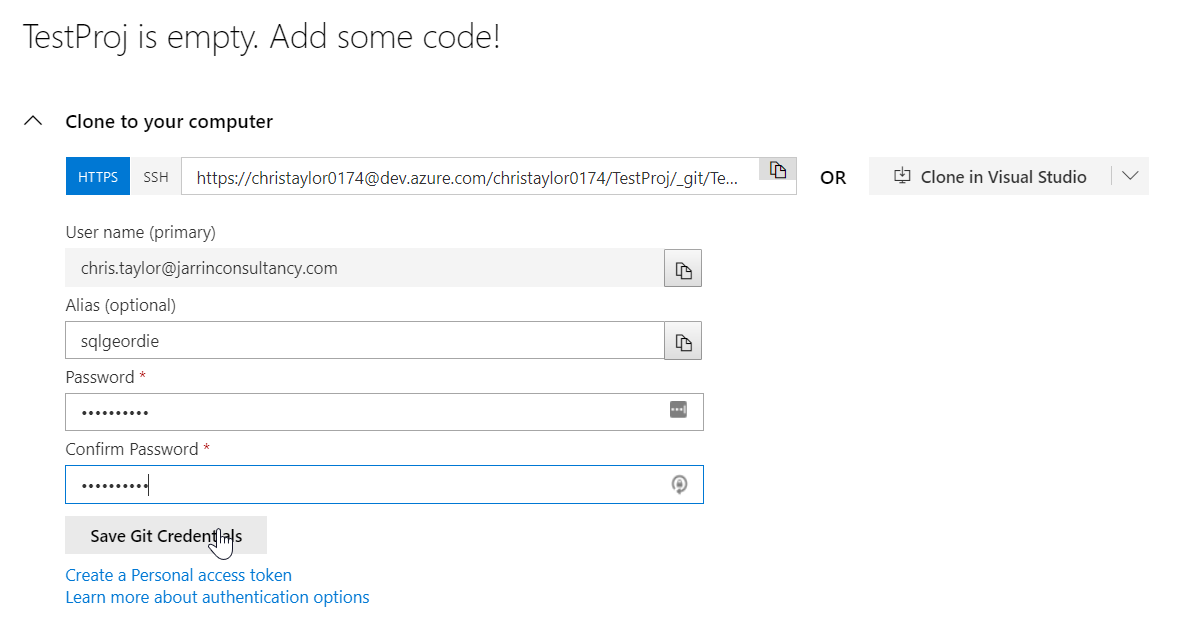This screenshot has height=624, width=1182.
Task: Open the dropdown next to Clone in Visual Studio
Action: tap(1130, 176)
